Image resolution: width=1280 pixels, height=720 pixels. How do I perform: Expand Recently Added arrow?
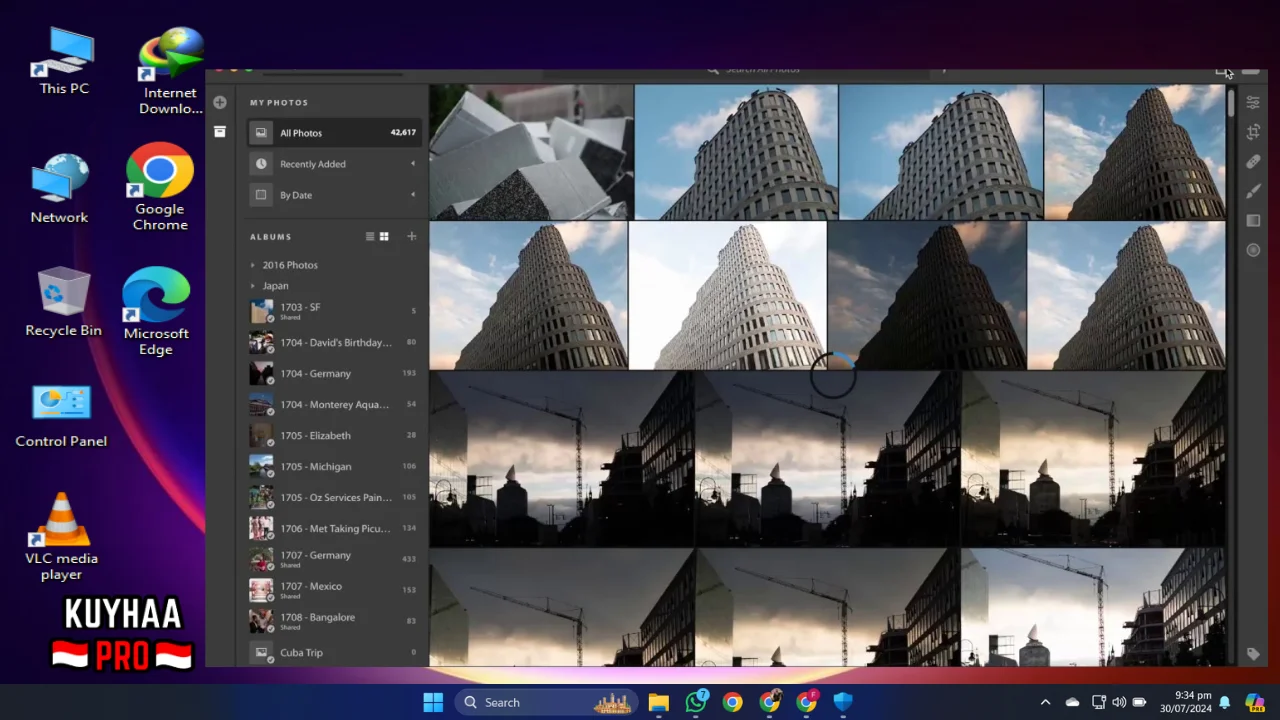[413, 164]
